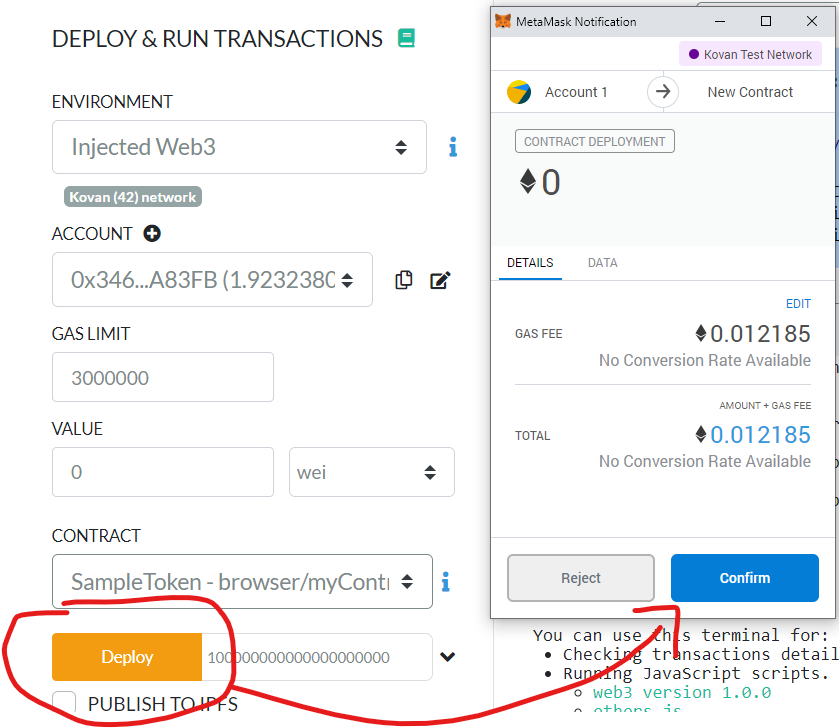This screenshot has height=728, width=839.
Task: Maximize the MetaMask Notification window
Action: tap(766, 21)
